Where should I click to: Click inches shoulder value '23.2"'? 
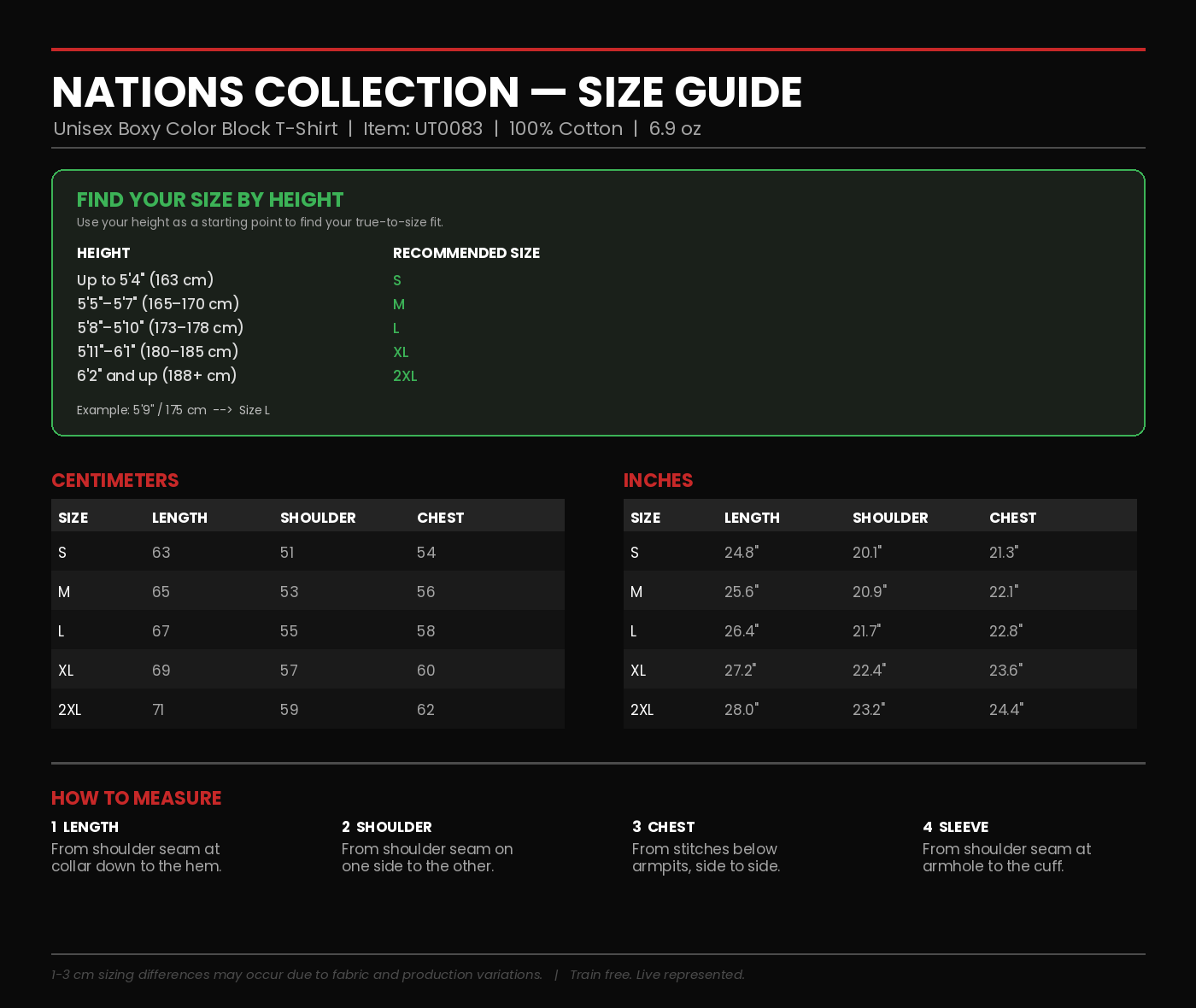(x=869, y=710)
